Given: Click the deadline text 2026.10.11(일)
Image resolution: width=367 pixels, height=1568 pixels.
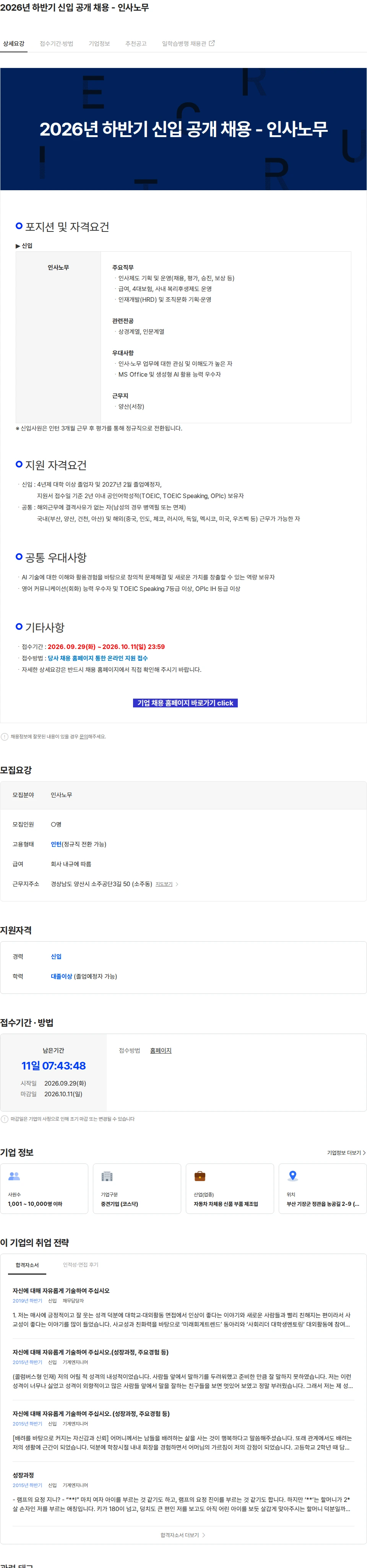Looking at the screenshot, I should point(63,1094).
